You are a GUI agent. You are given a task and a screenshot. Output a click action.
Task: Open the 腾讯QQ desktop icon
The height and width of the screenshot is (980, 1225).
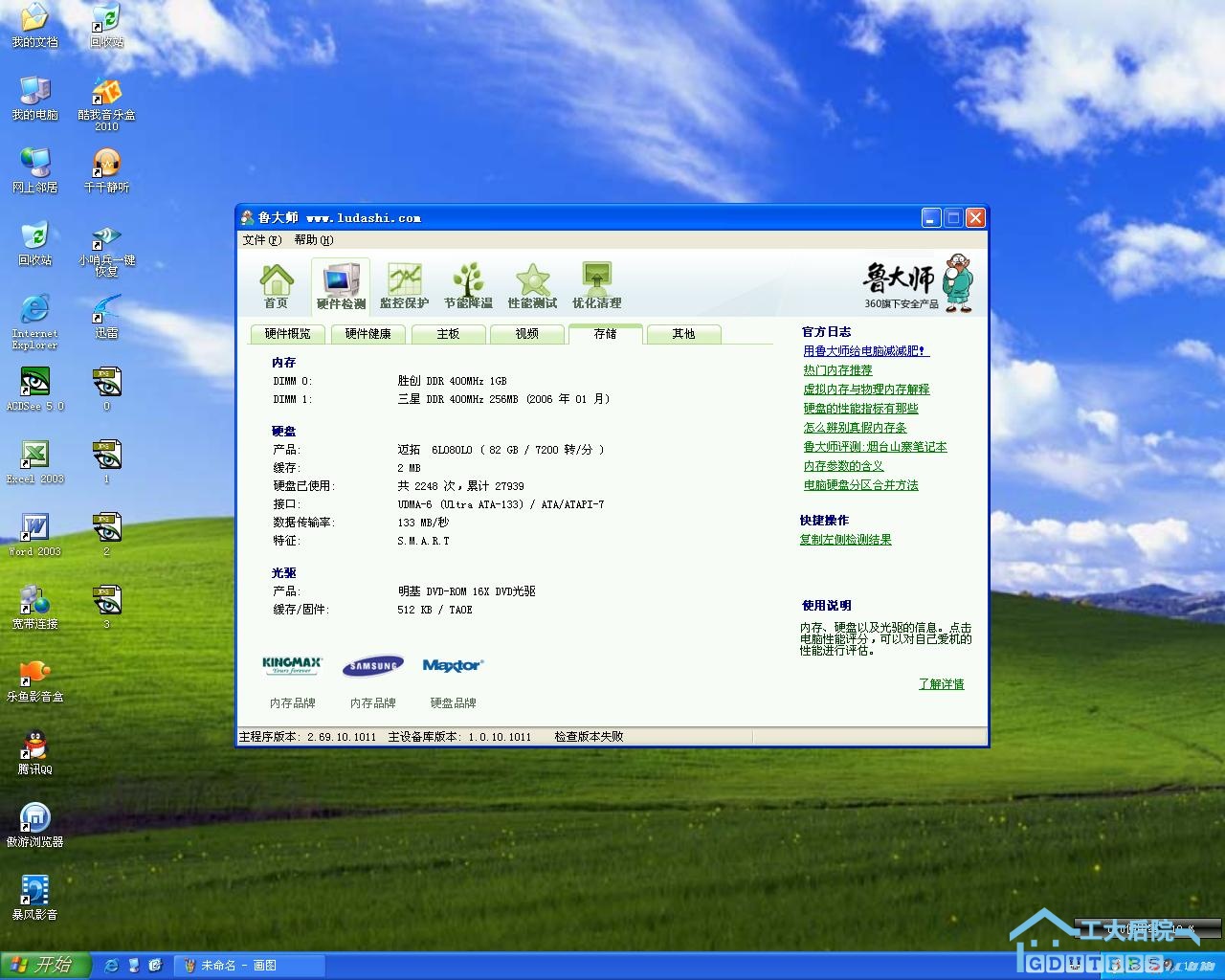[x=34, y=750]
